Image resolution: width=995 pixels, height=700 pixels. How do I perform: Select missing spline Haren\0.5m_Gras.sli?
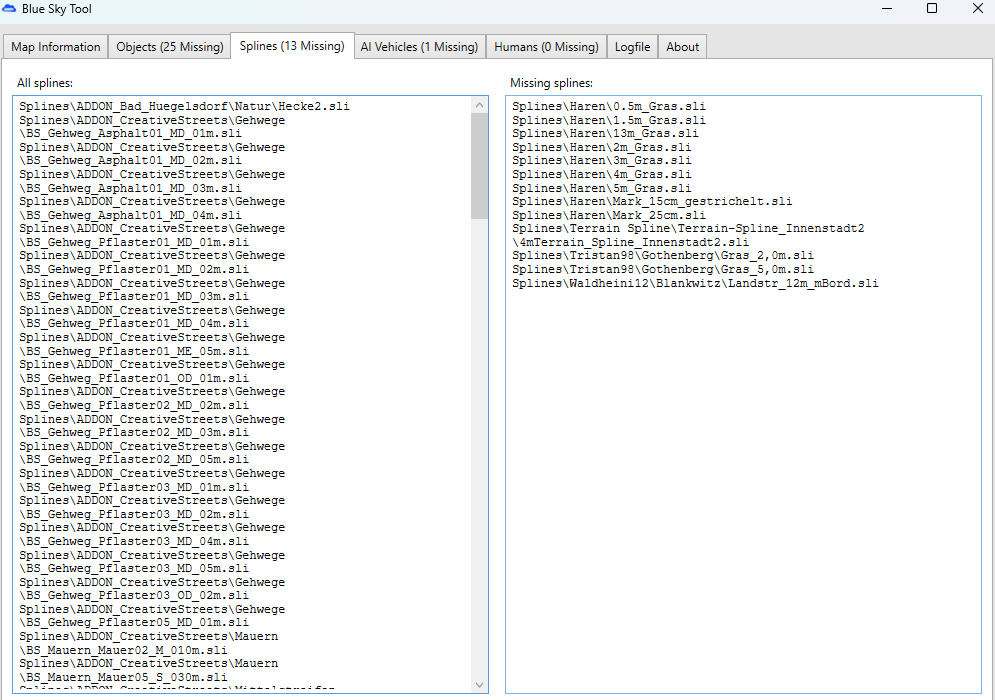coord(608,106)
